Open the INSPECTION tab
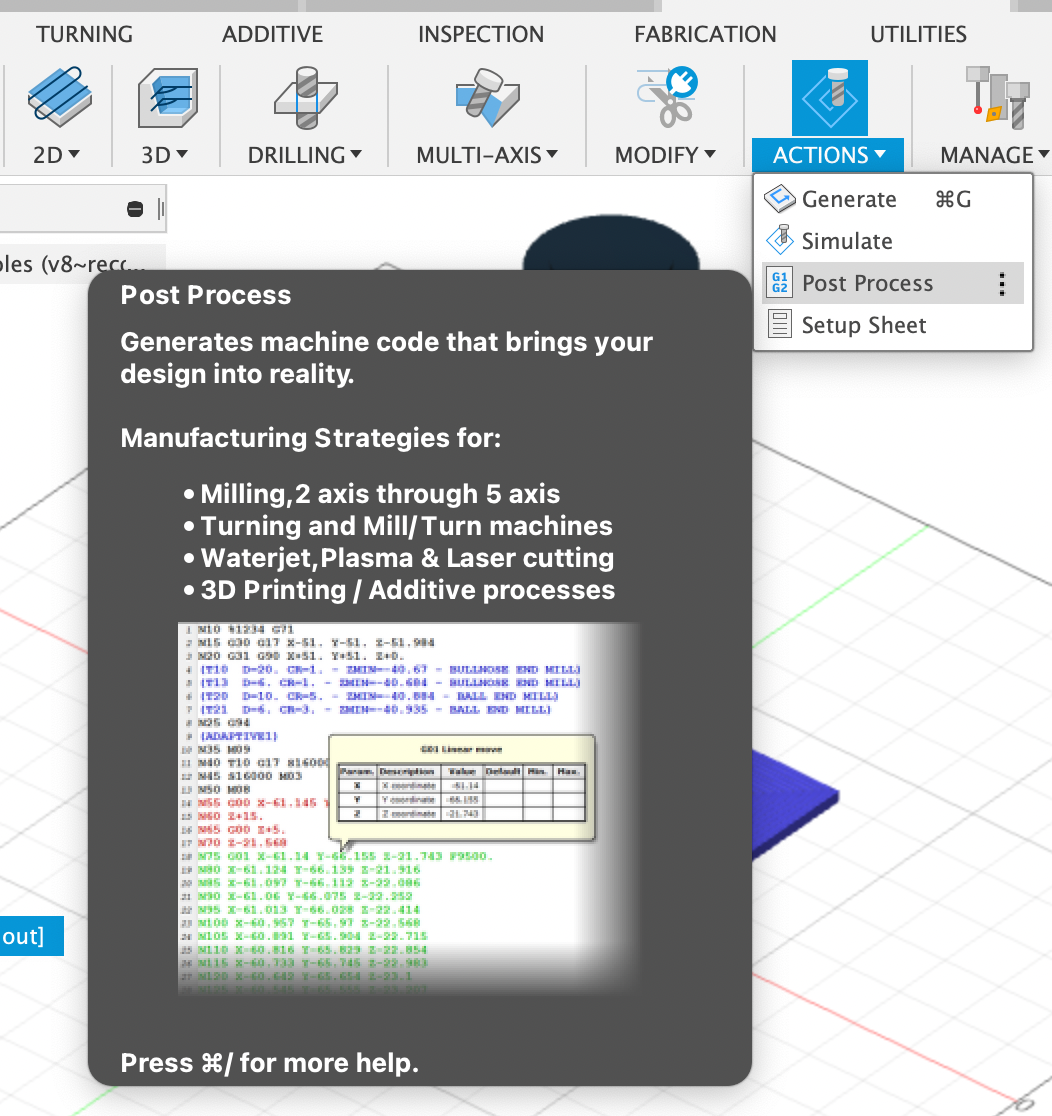Viewport: 1052px width, 1116px height. click(480, 33)
